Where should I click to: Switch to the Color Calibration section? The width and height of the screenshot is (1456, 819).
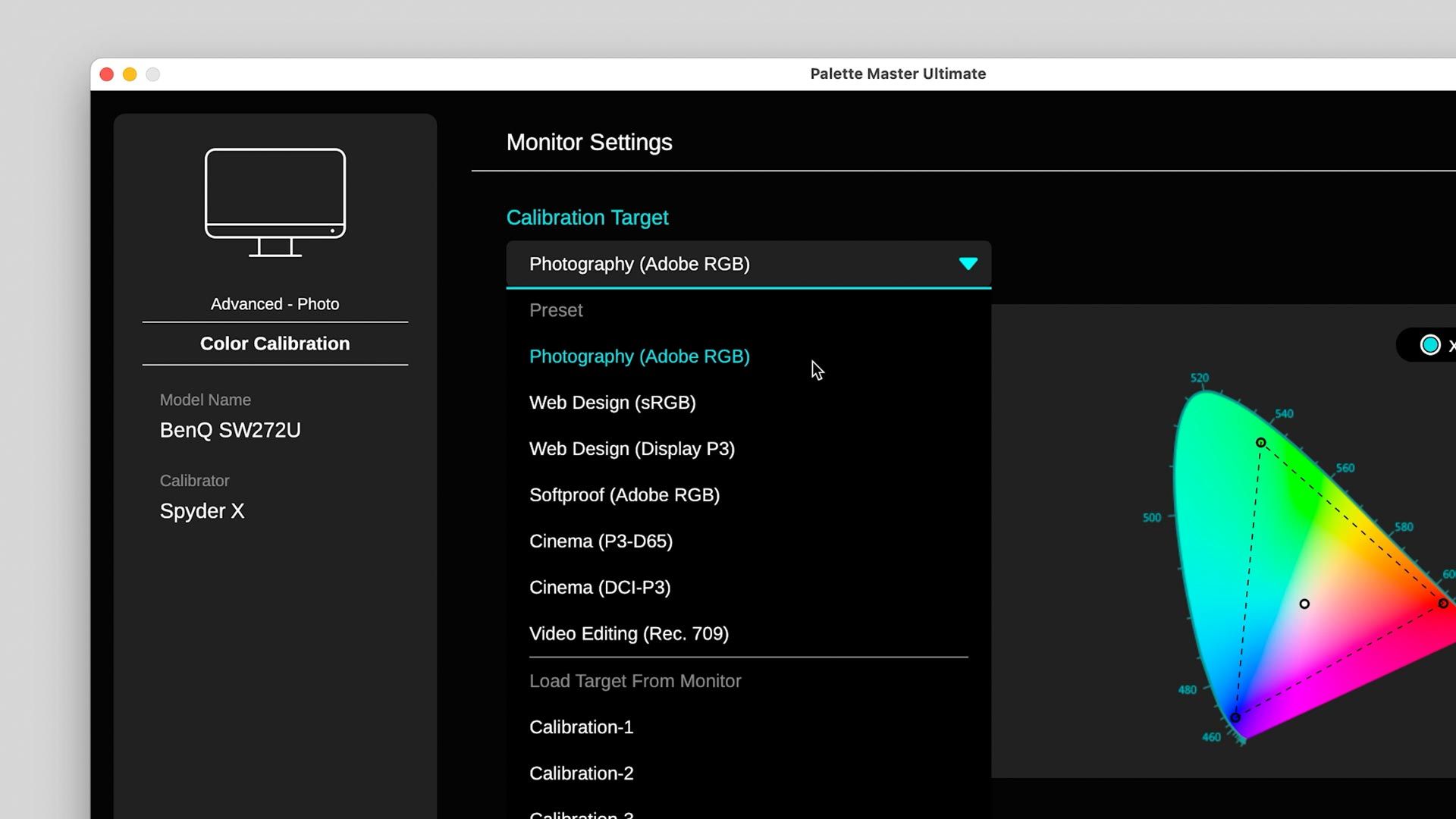coord(275,343)
